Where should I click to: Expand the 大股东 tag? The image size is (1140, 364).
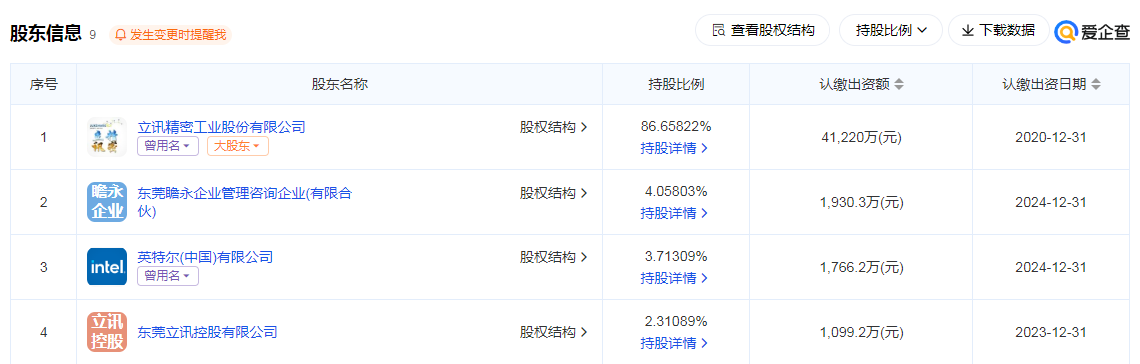(x=238, y=146)
